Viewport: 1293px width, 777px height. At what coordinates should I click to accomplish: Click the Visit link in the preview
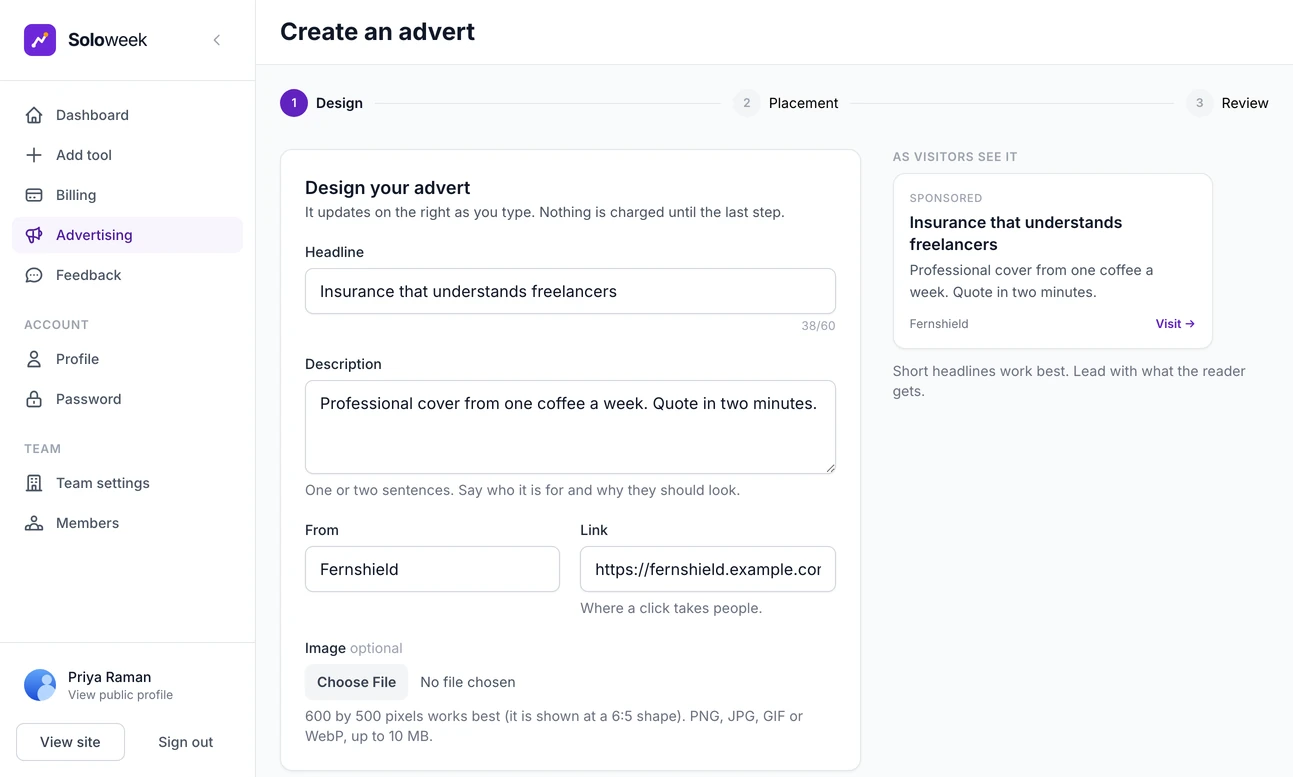[1175, 324]
